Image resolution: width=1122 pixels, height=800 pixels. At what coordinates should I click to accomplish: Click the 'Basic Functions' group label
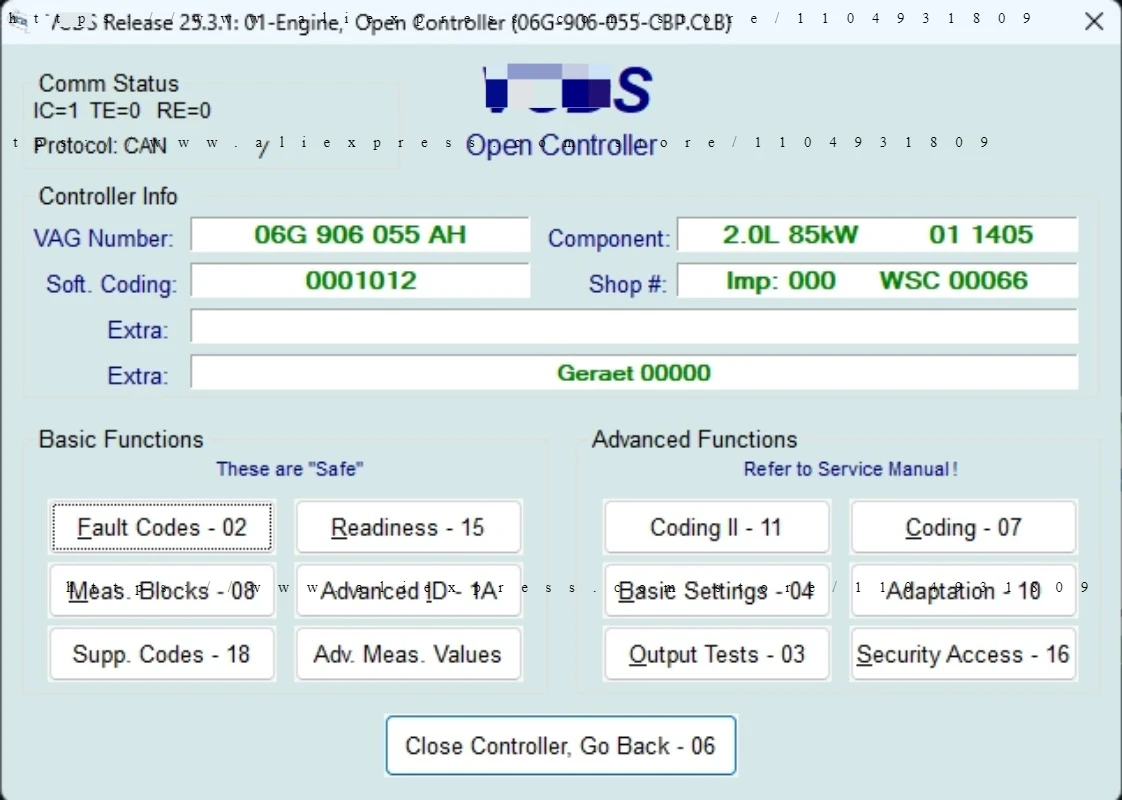121,439
